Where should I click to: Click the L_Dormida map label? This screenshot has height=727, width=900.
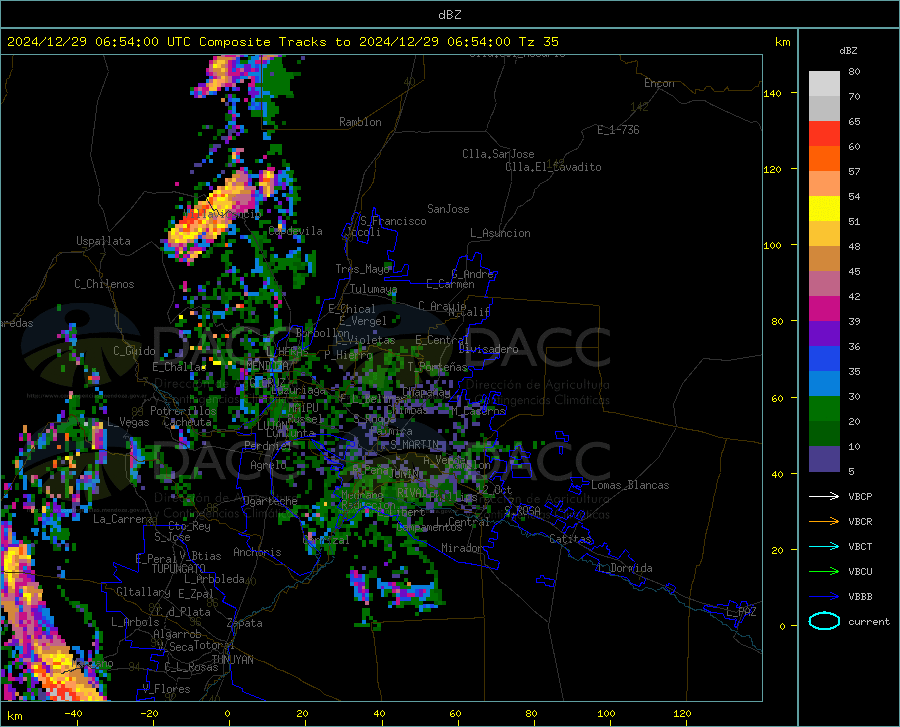624,568
